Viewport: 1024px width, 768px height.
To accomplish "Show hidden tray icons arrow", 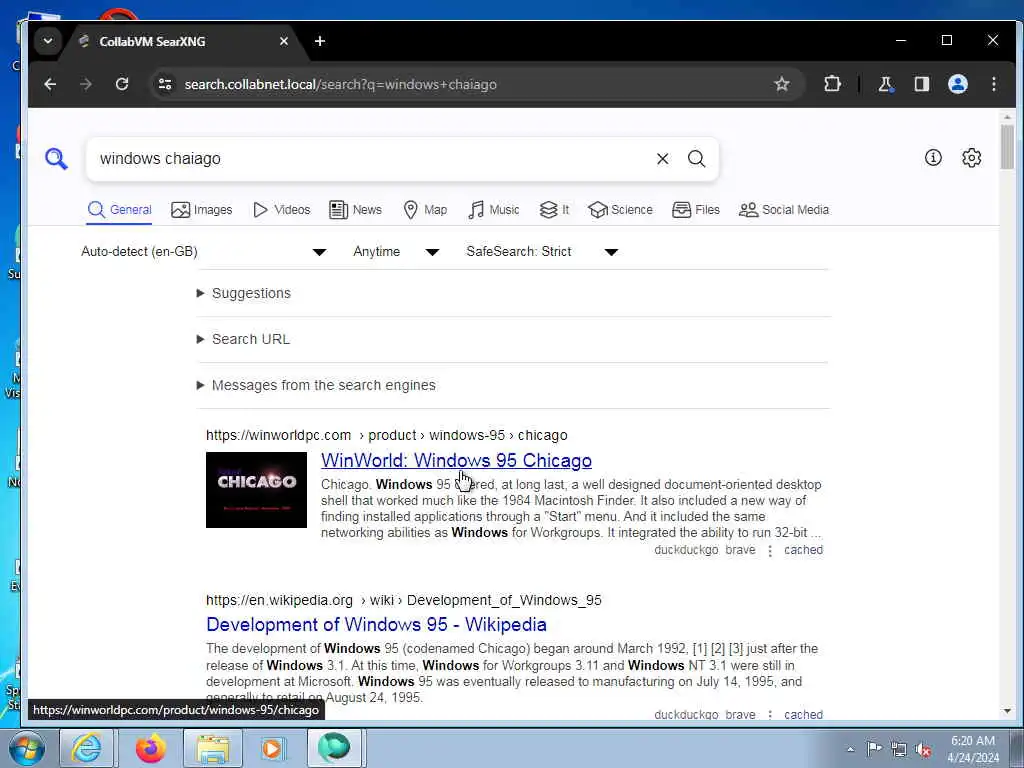I will pos(850,749).
